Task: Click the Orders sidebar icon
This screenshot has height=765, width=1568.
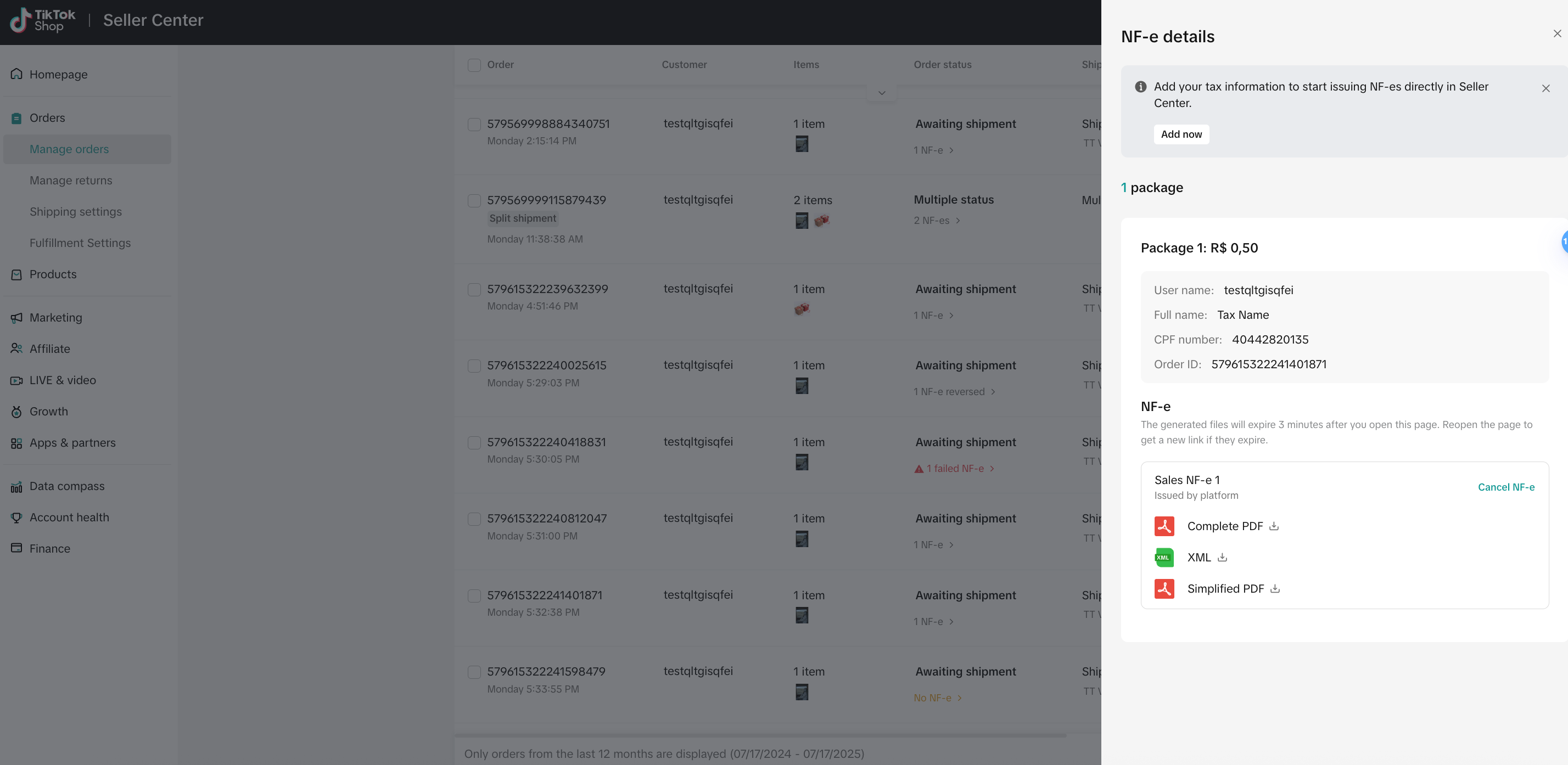Action: click(x=16, y=118)
